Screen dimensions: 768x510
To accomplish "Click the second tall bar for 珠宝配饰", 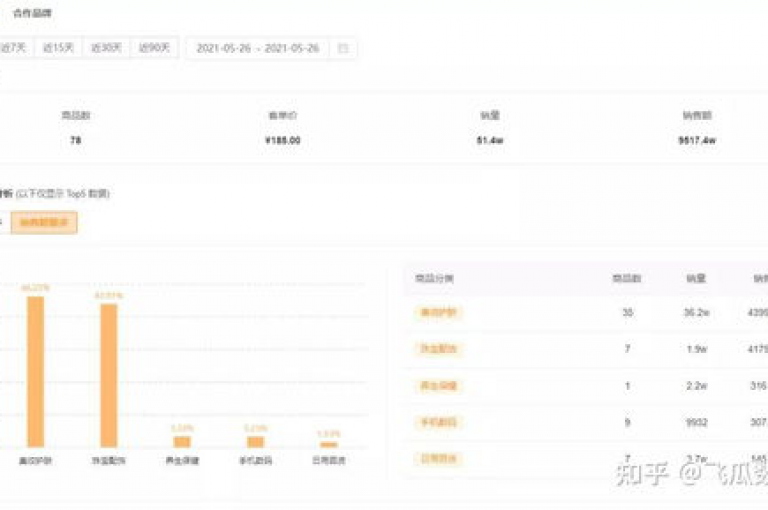I will (x=109, y=376).
